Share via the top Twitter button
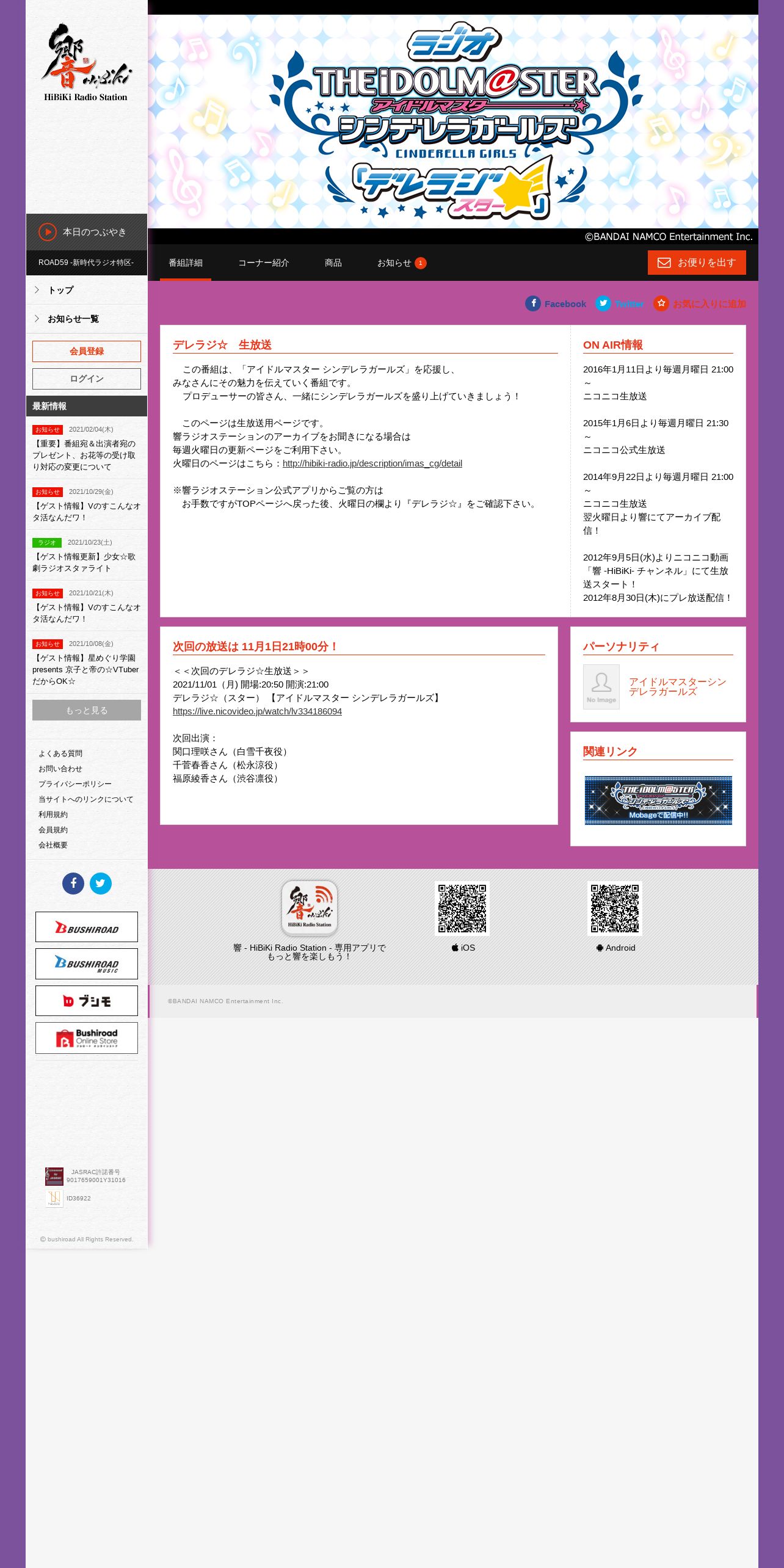This screenshot has width=784, height=1568. coord(620,303)
